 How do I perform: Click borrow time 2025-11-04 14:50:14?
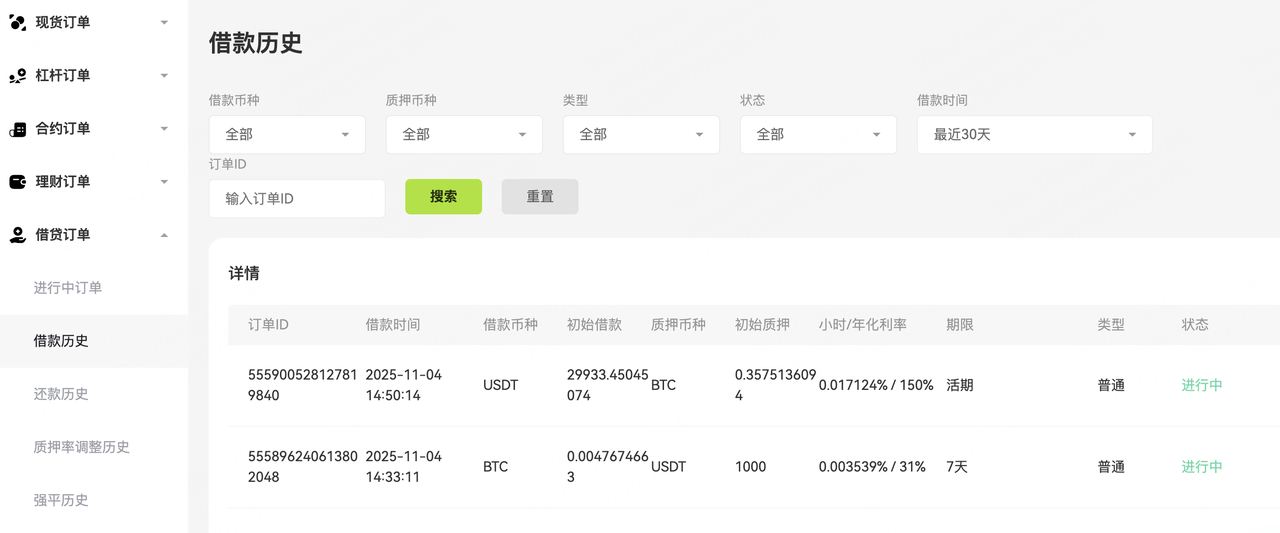(x=404, y=385)
